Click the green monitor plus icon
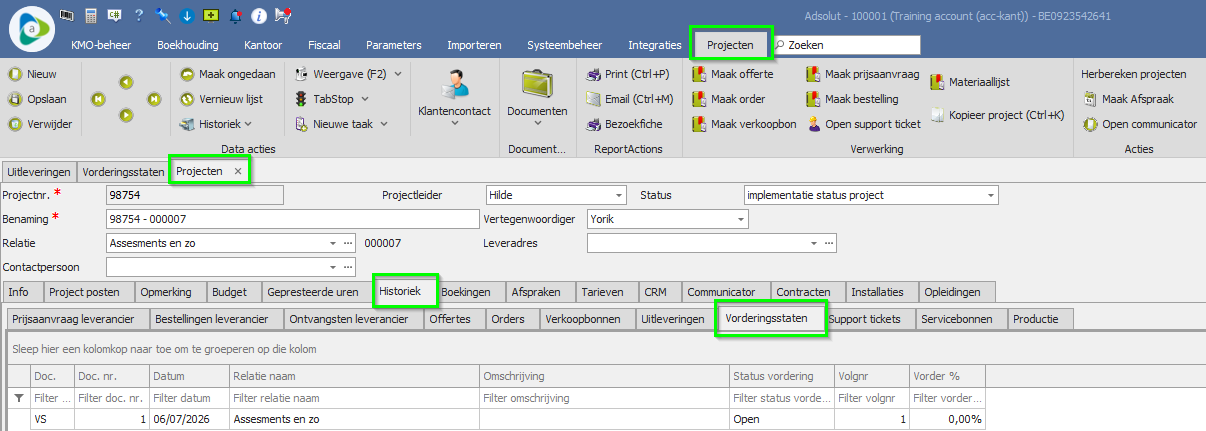The width and height of the screenshot is (1206, 431). pyautogui.click(x=211, y=15)
